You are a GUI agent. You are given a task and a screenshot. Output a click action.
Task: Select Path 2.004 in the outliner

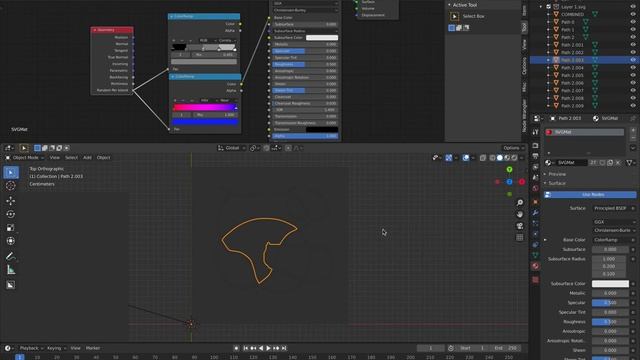tap(572, 68)
